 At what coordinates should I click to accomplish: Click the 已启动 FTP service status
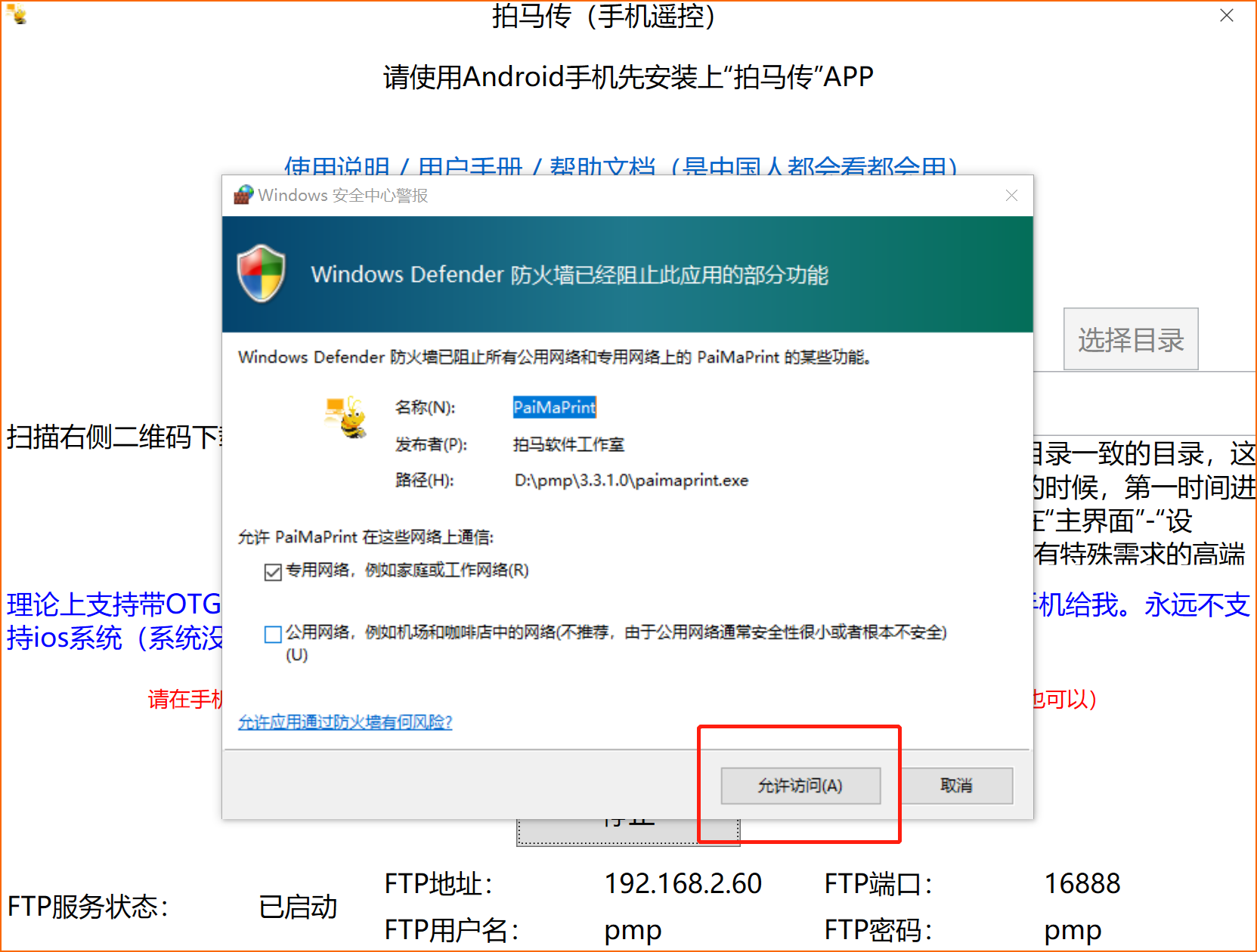tap(298, 907)
